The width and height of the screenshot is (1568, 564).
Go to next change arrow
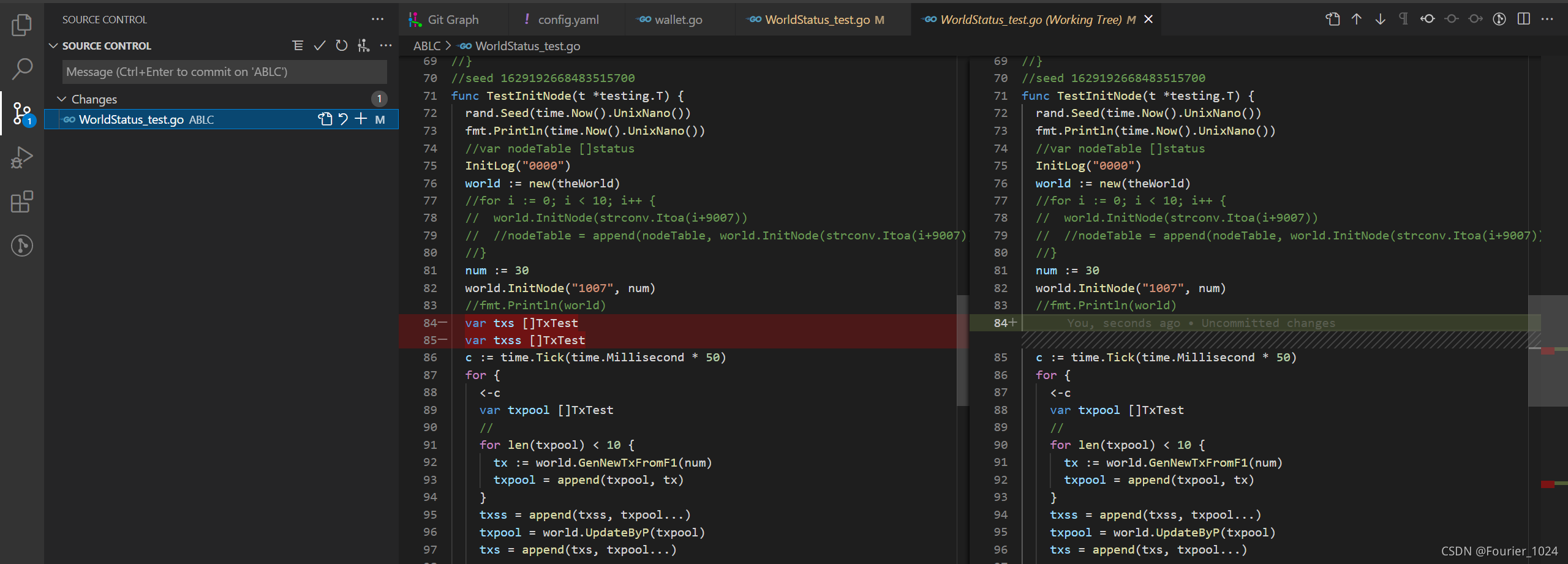click(1380, 19)
